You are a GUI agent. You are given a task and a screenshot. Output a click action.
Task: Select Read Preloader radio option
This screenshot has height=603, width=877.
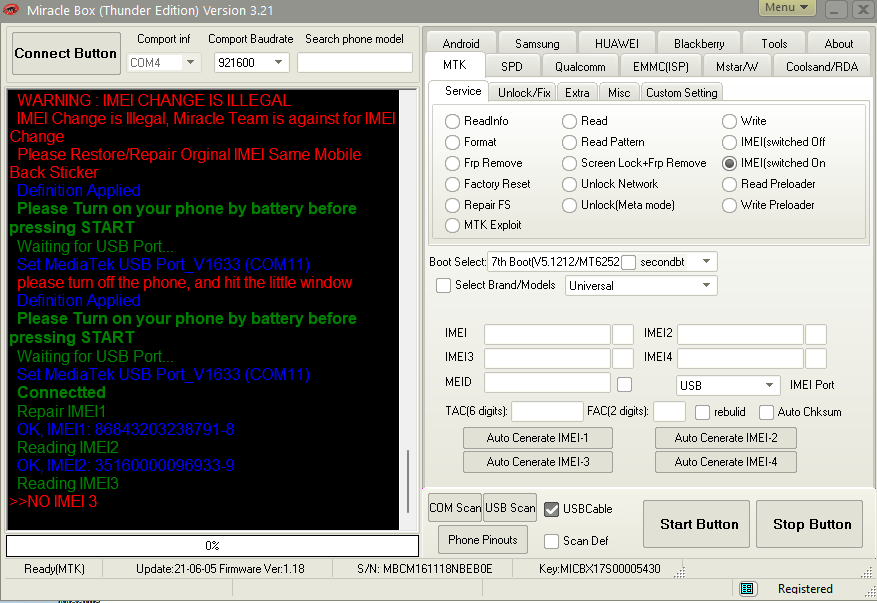729,185
